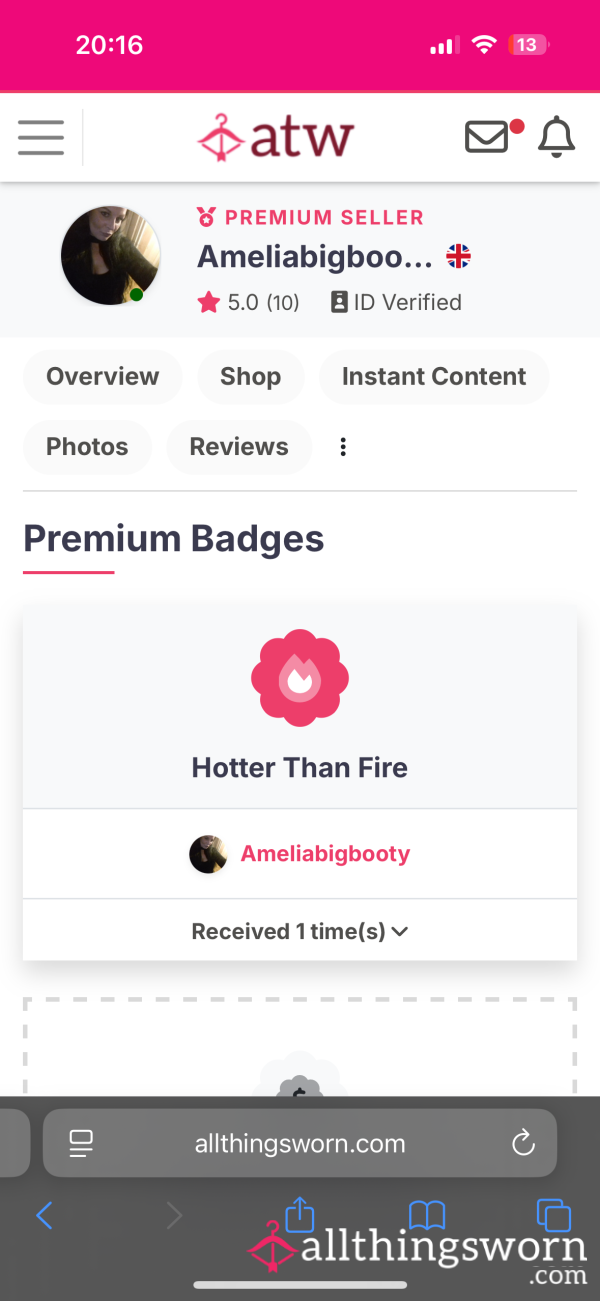Switch to the Overview tab
Image resolution: width=600 pixels, height=1301 pixels.
coord(102,377)
